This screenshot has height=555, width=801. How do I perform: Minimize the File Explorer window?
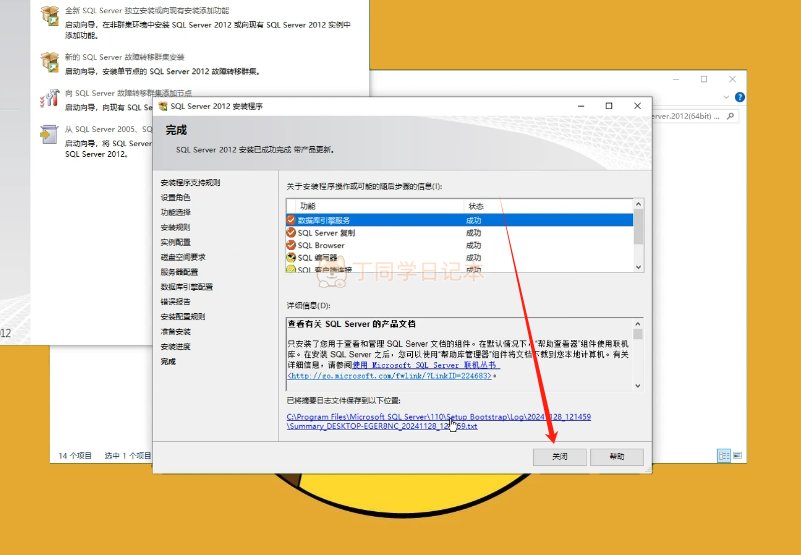676,79
